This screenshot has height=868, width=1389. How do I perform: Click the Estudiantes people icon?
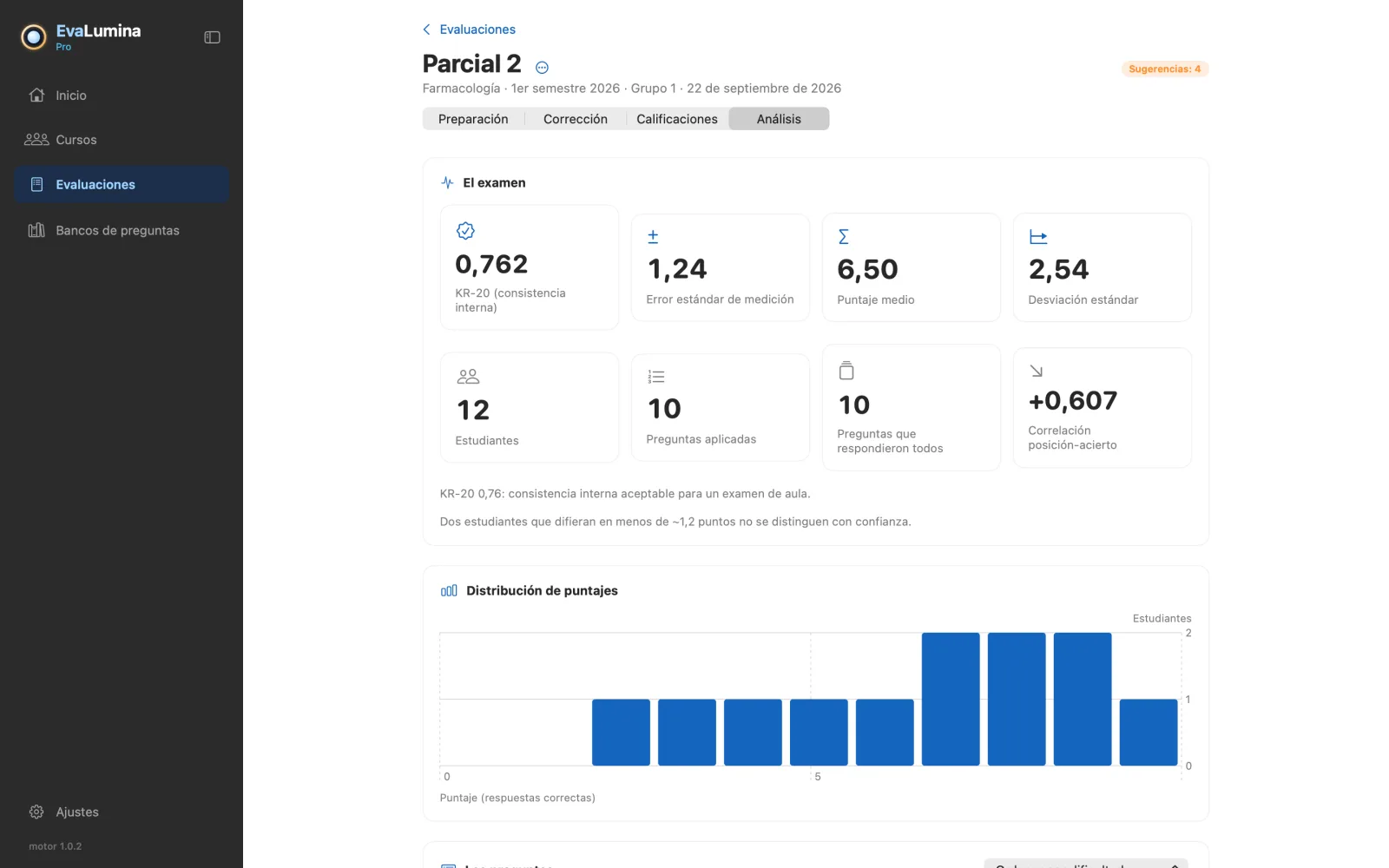(468, 377)
